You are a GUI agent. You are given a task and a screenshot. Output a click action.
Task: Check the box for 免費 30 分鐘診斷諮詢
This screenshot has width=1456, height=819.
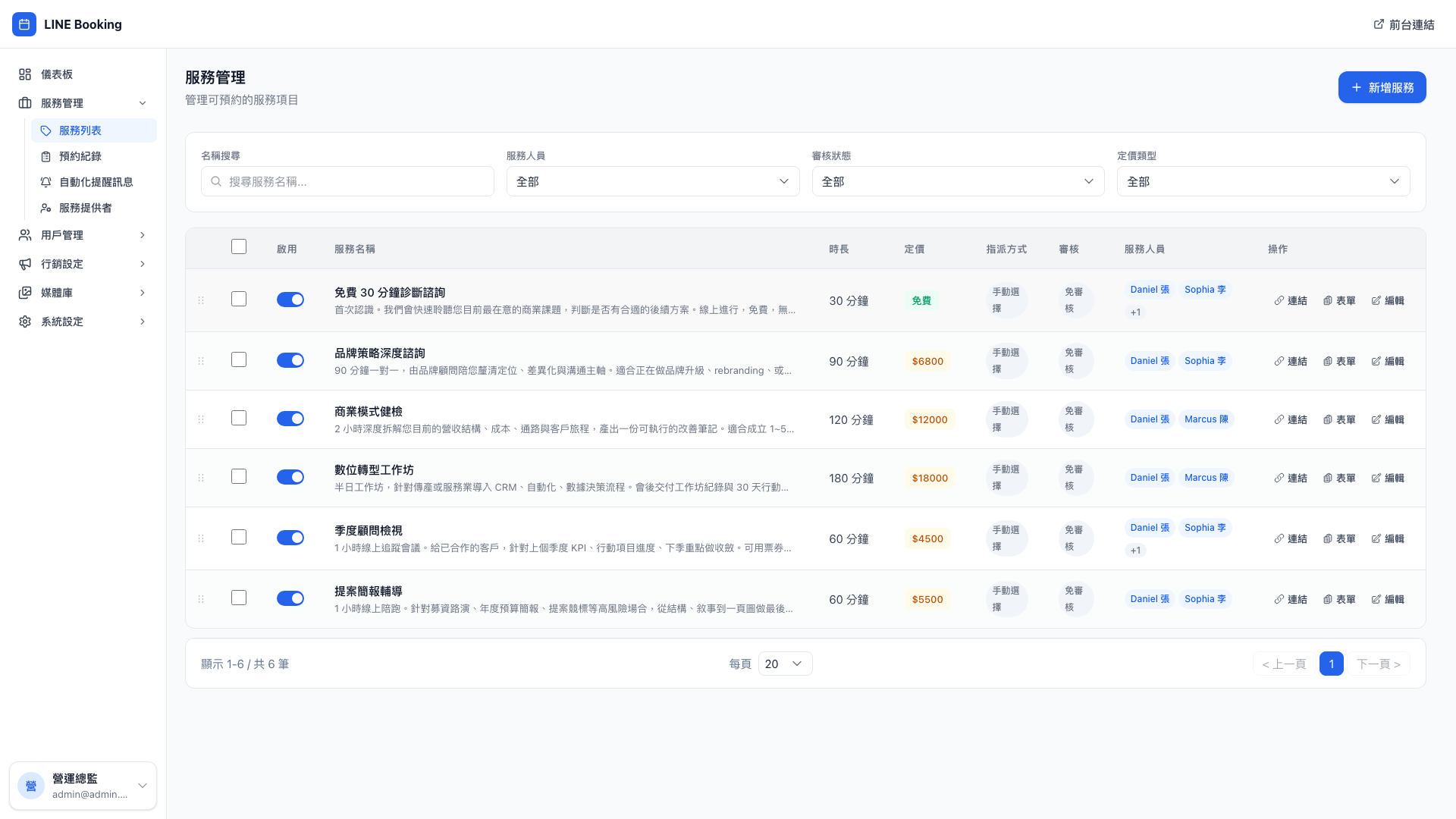tap(239, 299)
